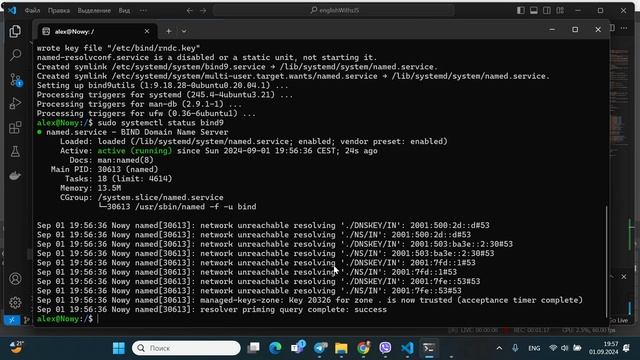The height and width of the screenshot is (360, 640).
Task: Click the 'resolver priming query complete: success' line
Action: click(x=293, y=309)
